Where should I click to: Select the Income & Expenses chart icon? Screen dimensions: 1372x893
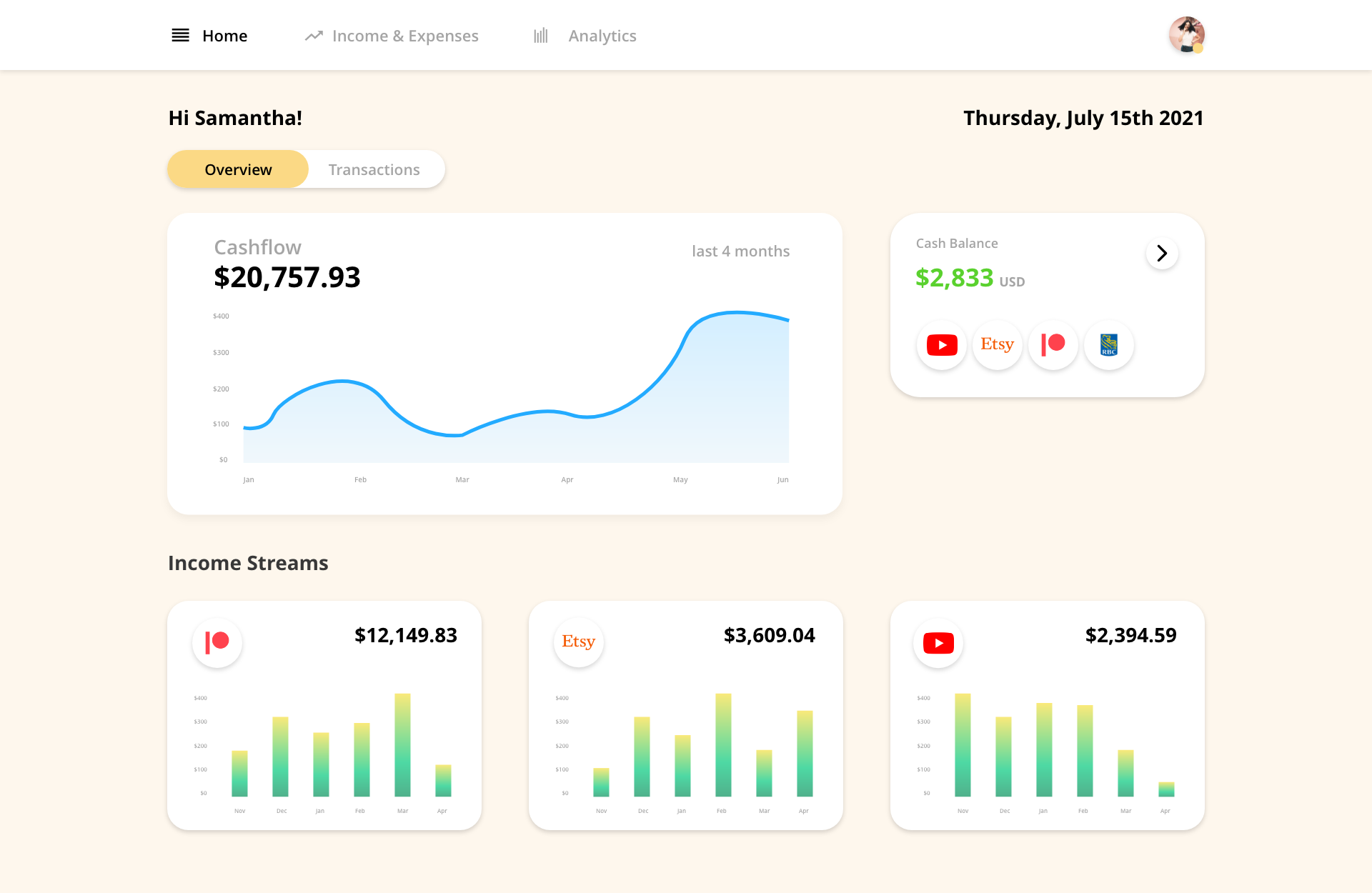point(313,35)
